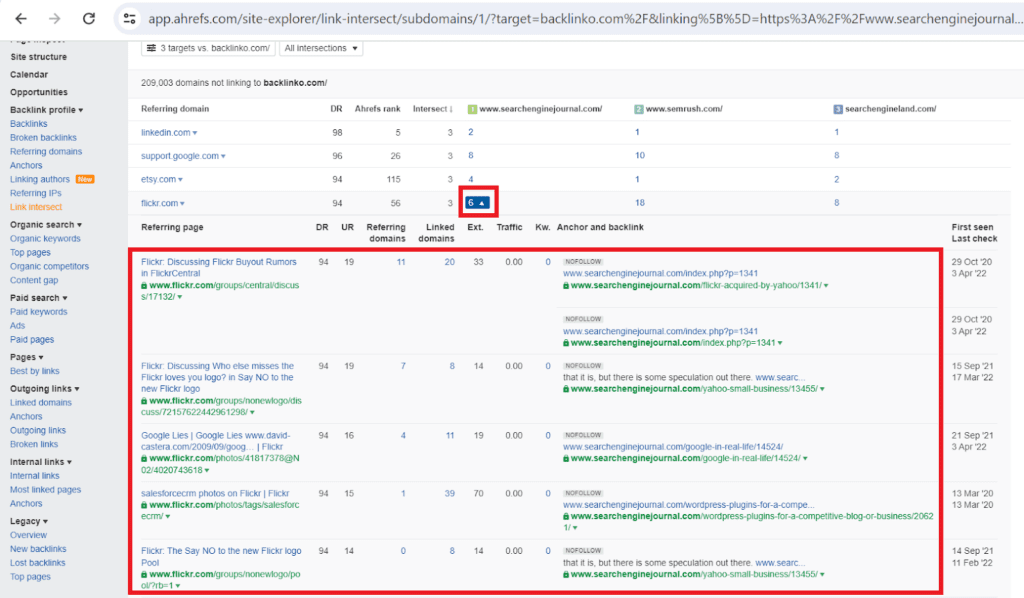The width and height of the screenshot is (1024, 598).
Task: Open Calendar in the sidebar
Action: 29,74
